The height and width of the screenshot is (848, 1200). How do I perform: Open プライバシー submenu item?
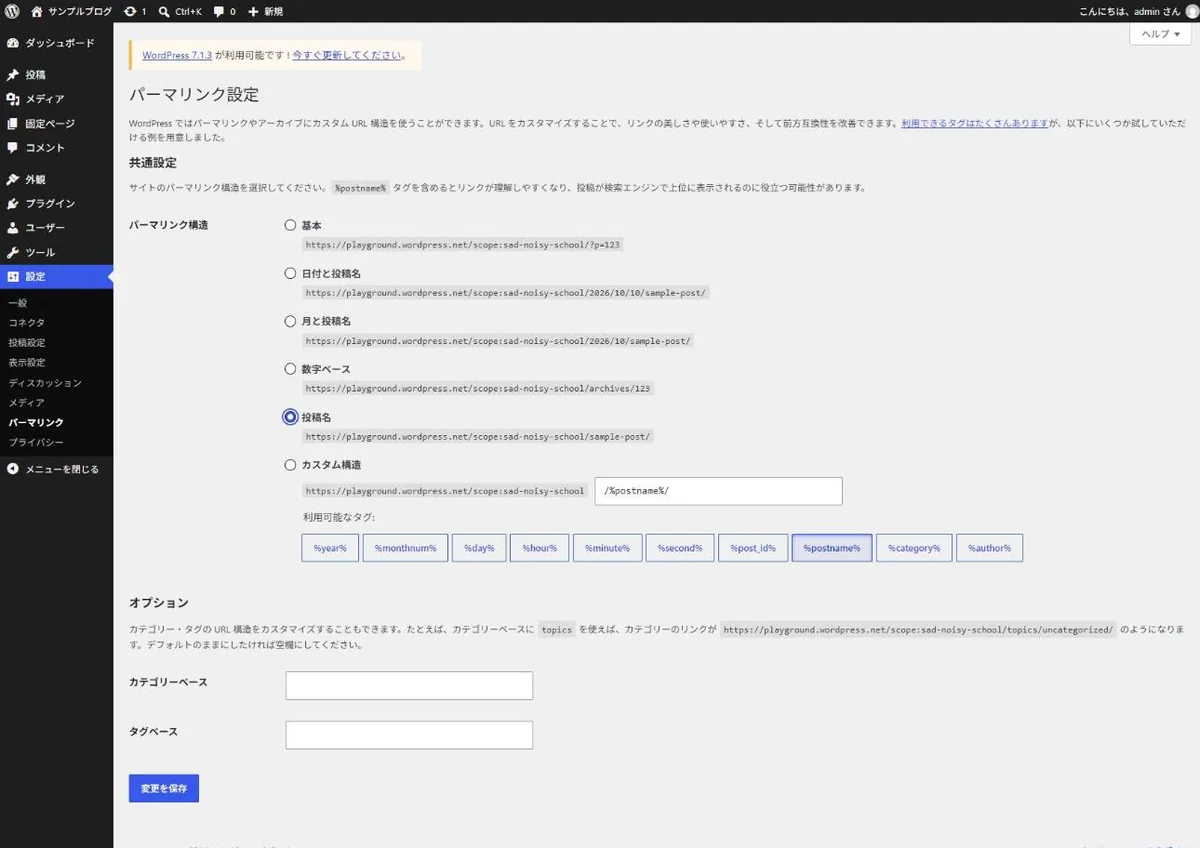pyautogui.click(x=36, y=443)
